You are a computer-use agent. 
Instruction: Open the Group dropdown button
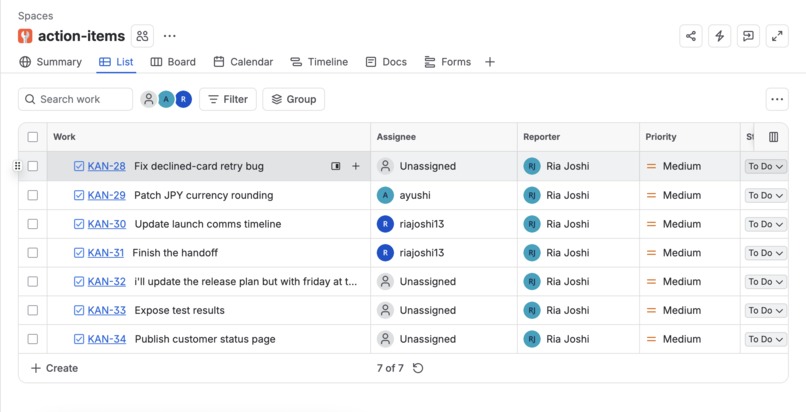[x=294, y=99]
